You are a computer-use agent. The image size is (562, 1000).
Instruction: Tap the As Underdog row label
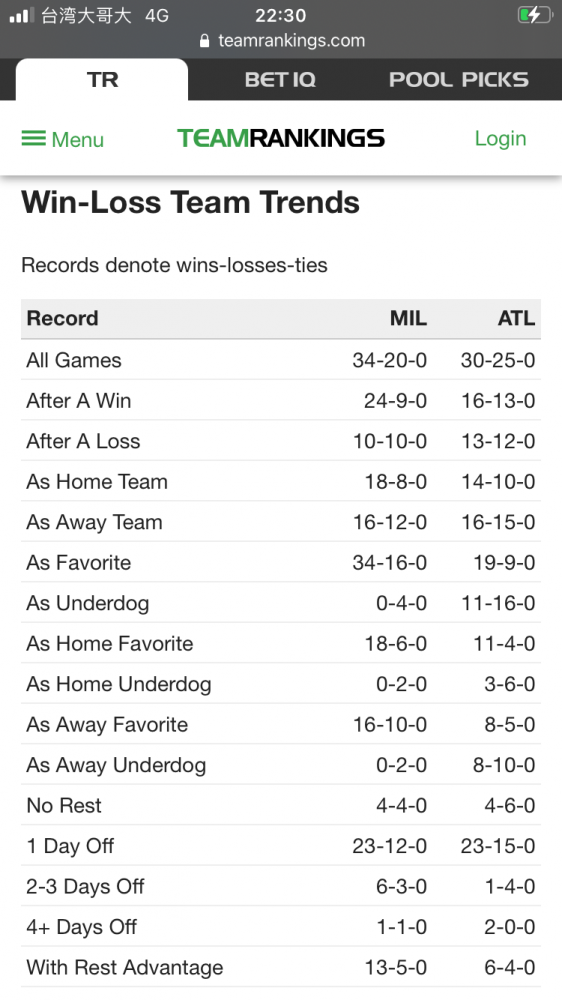87,603
